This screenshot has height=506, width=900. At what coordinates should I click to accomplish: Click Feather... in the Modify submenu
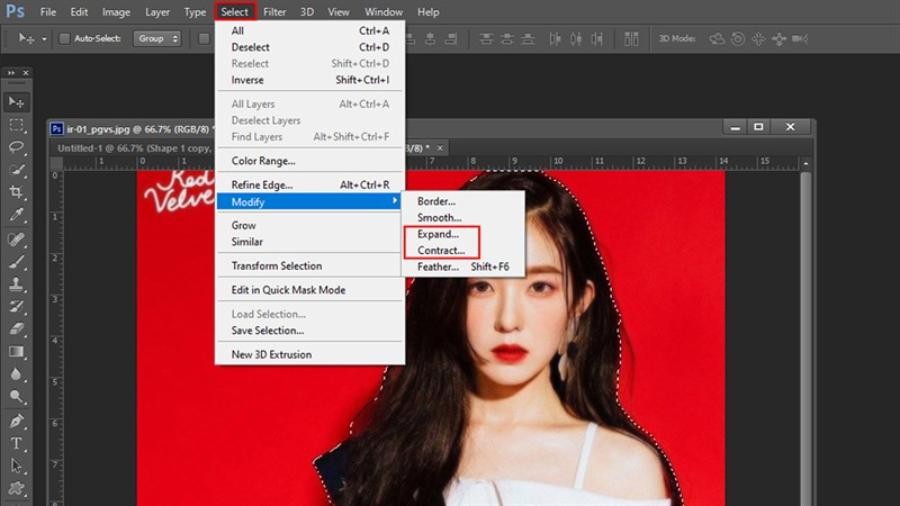[438, 267]
